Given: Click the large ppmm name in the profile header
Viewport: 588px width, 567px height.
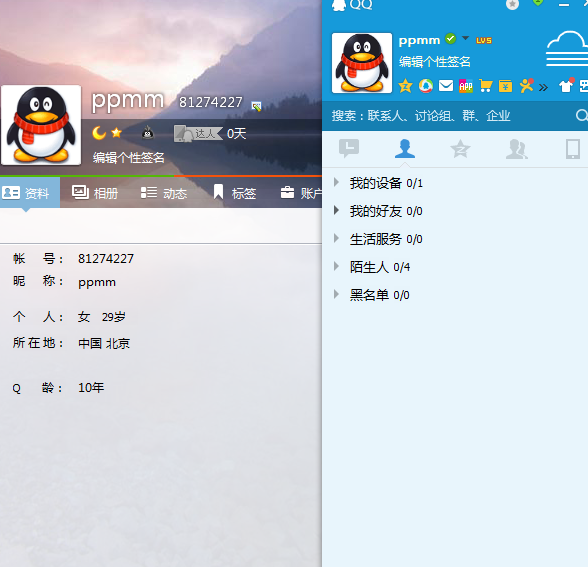Looking at the screenshot, I should [128, 101].
